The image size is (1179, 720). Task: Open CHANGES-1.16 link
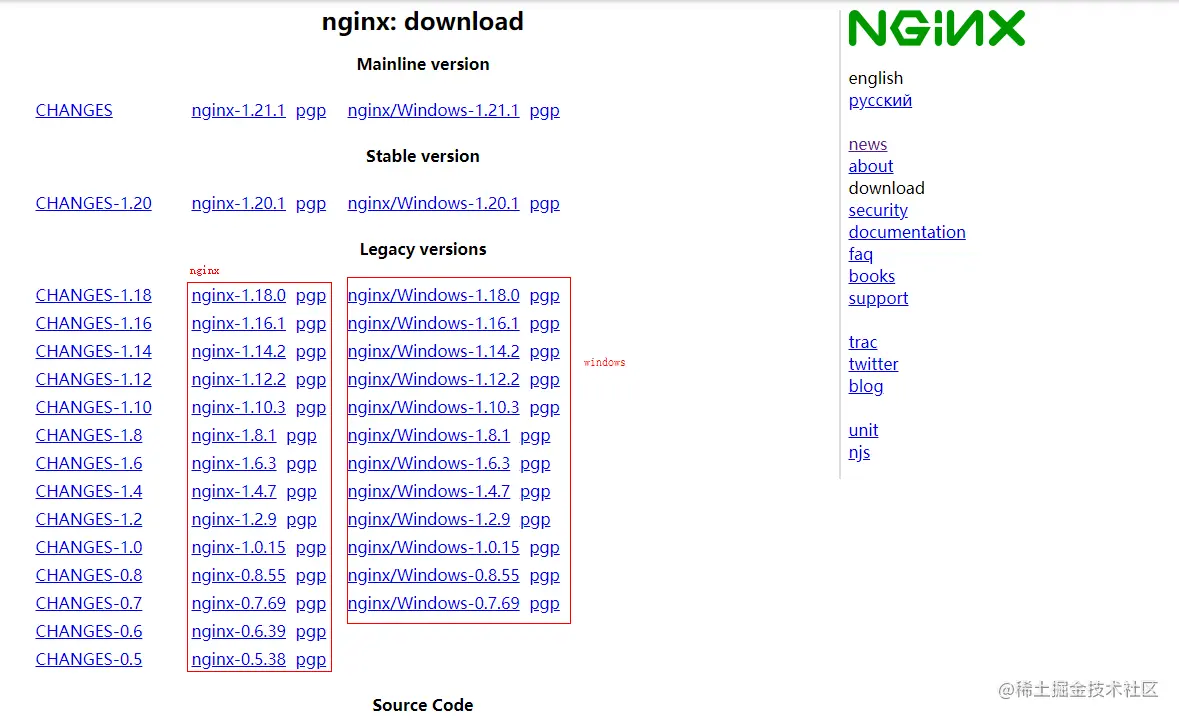tap(93, 323)
